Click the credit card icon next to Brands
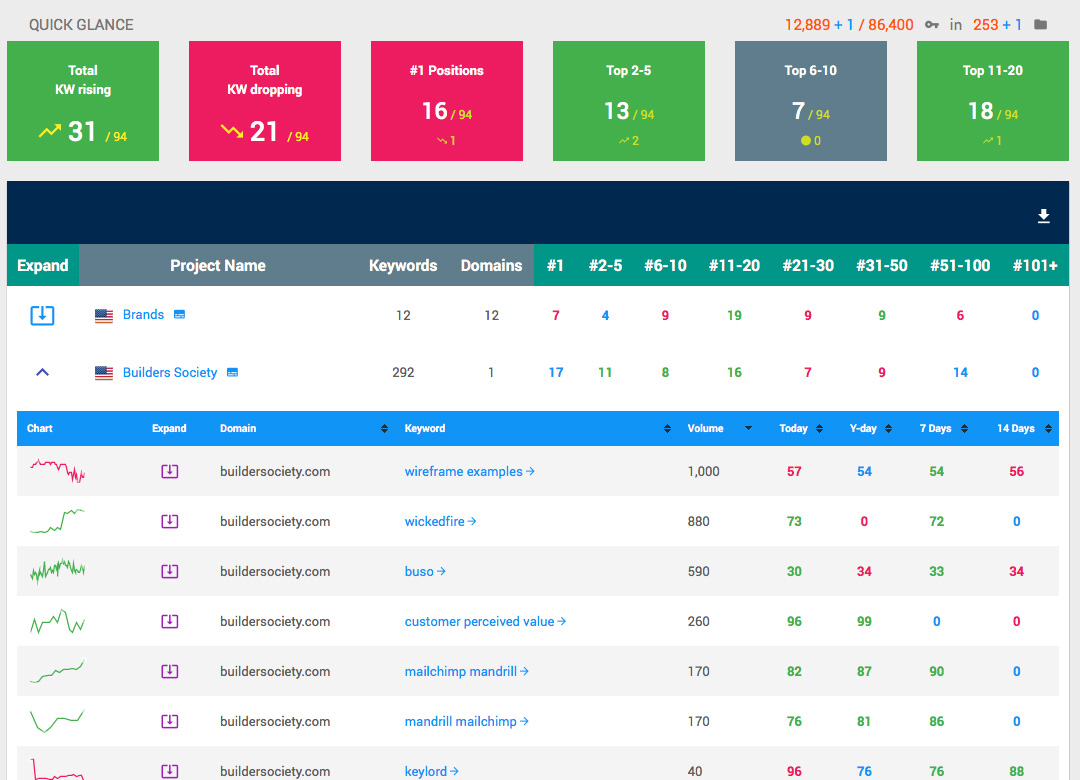The height and width of the screenshot is (780, 1080). [x=178, y=314]
